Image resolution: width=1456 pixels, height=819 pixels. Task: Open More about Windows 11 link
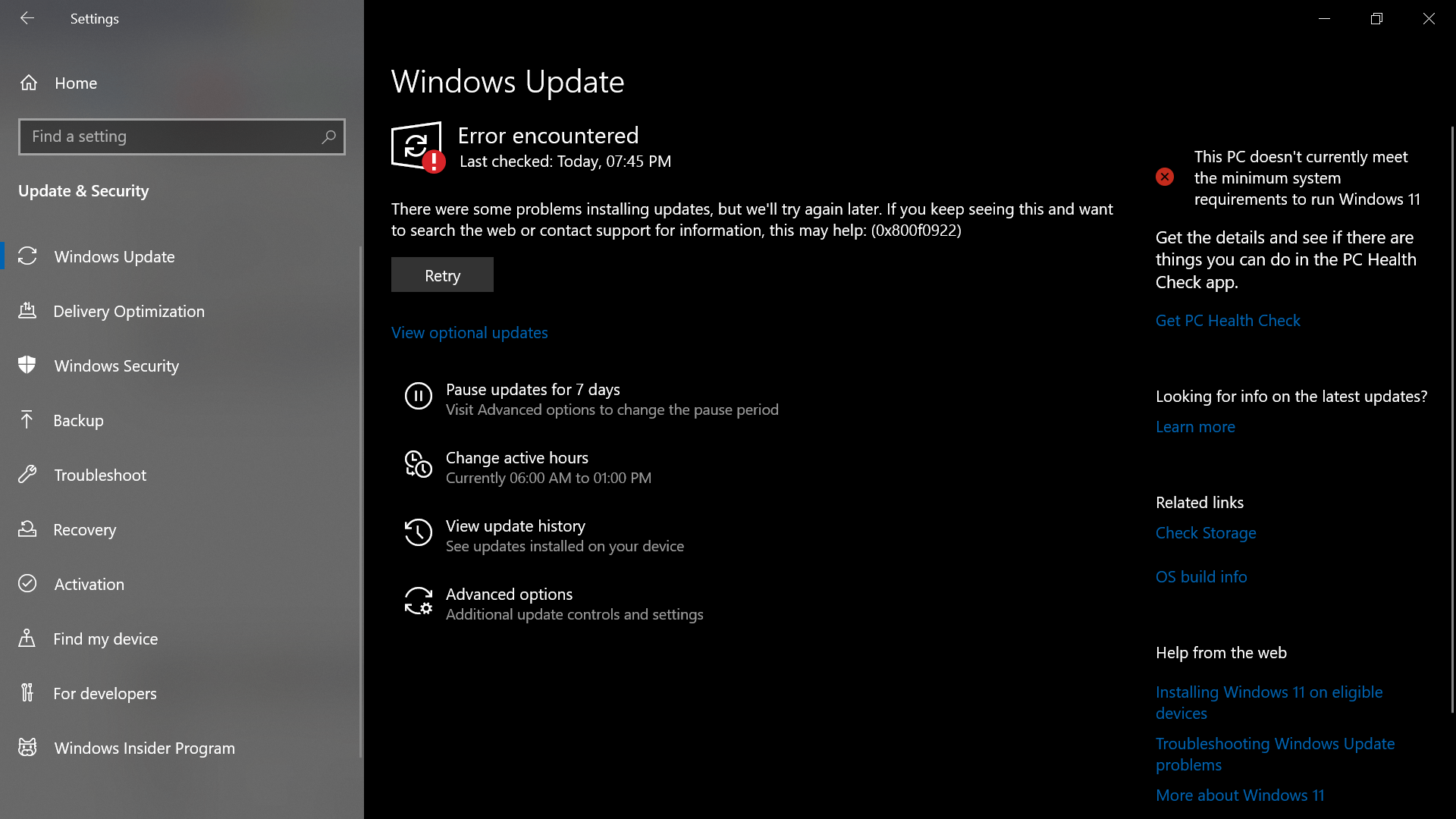point(1240,795)
